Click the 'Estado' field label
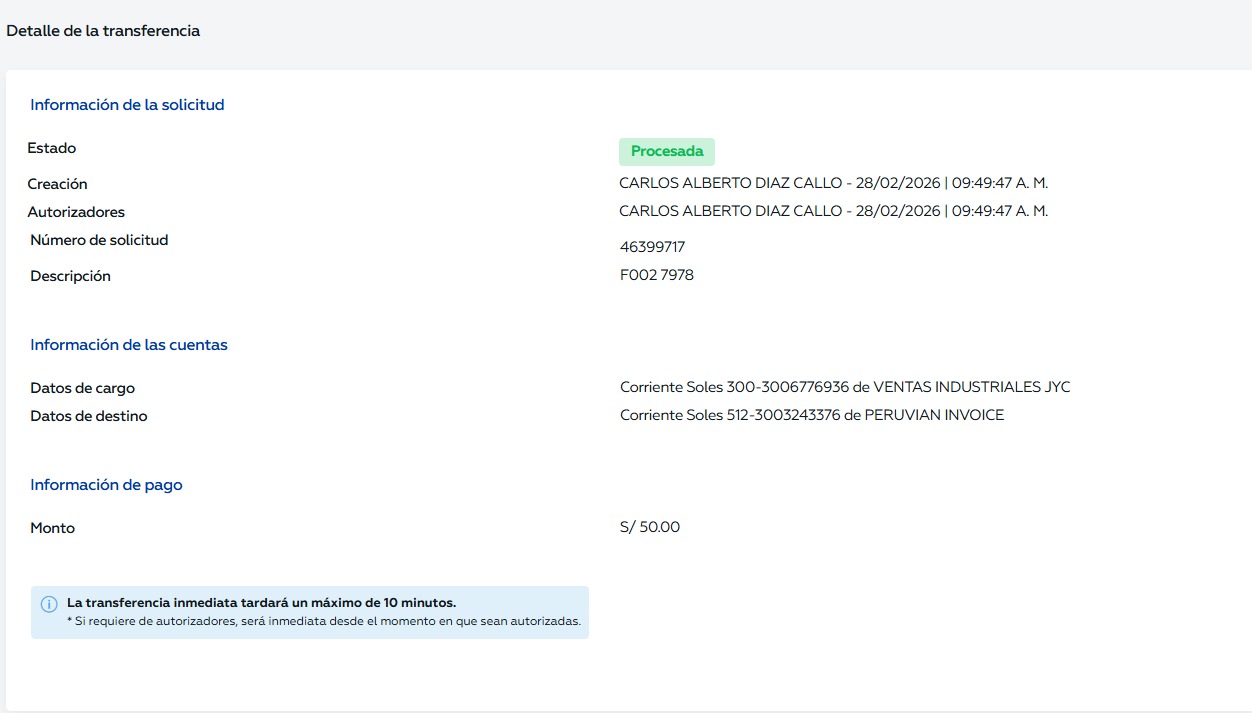Screen dimensions: 1252x713 52,148
